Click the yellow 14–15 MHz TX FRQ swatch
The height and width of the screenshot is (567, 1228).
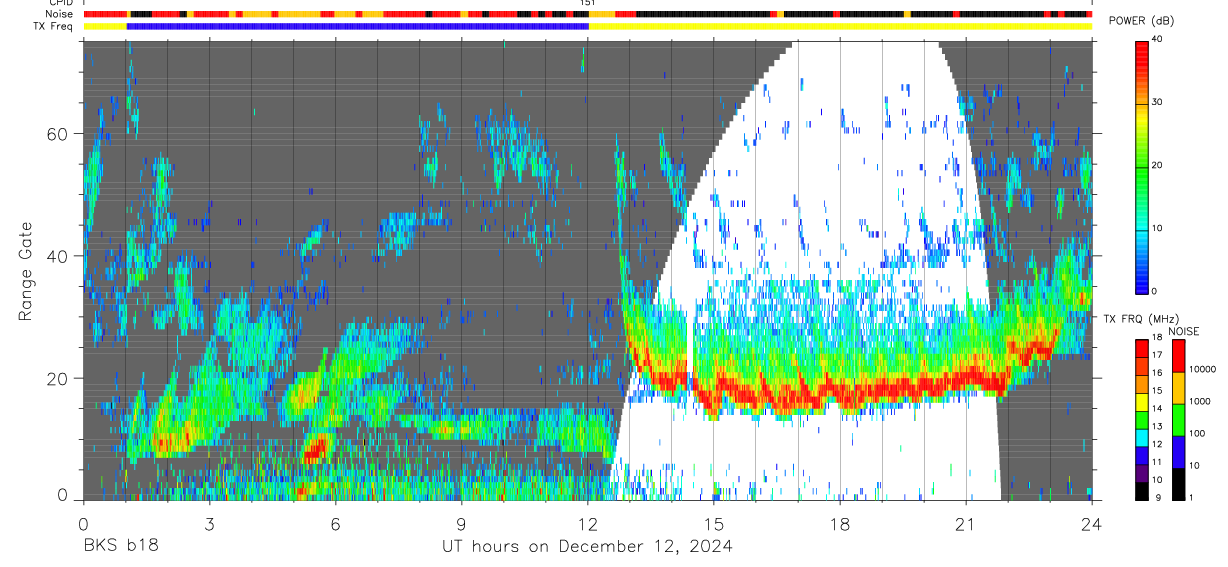tap(1142, 400)
